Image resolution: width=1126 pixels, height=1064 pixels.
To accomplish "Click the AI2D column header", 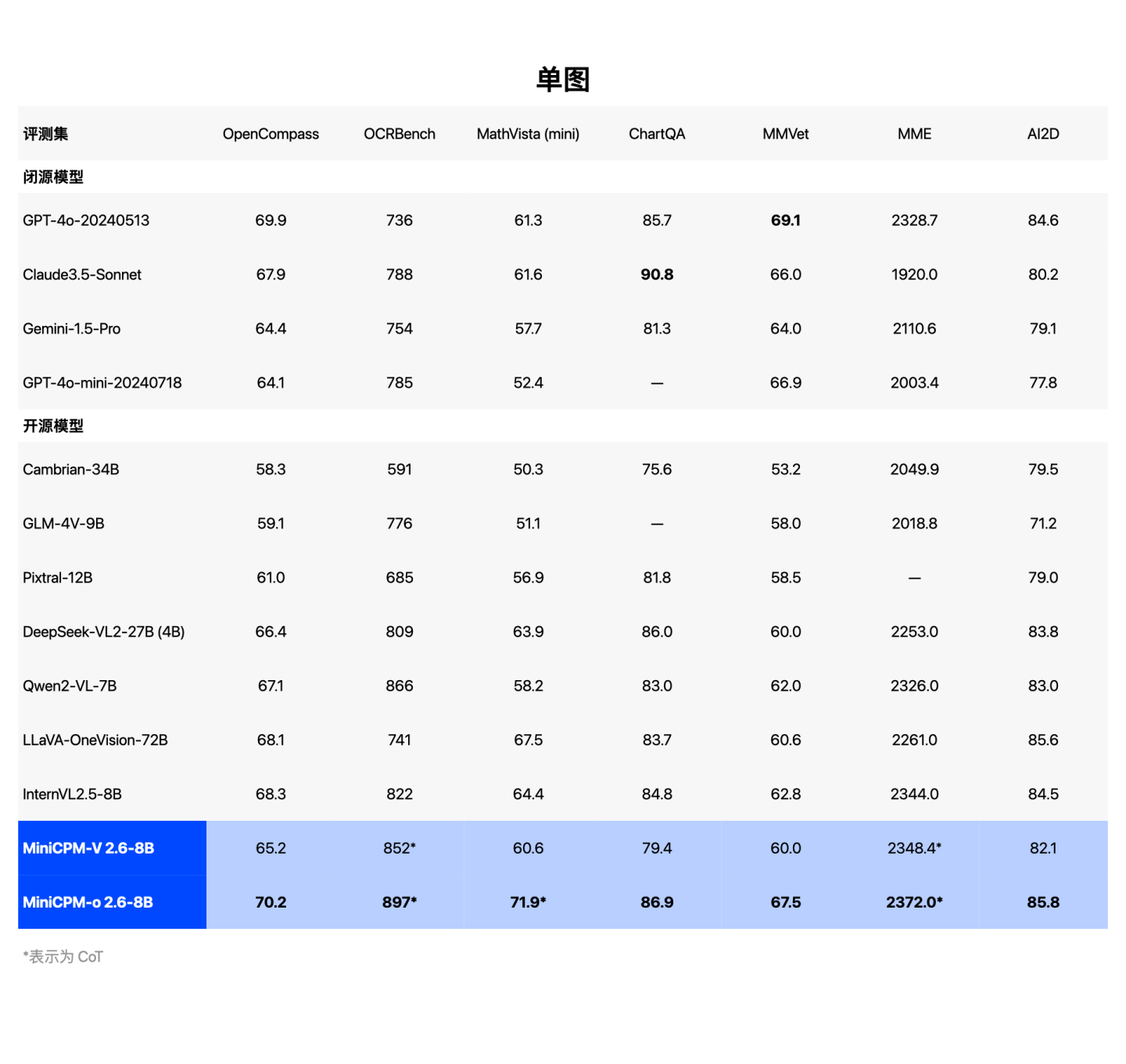I will [x=1042, y=134].
